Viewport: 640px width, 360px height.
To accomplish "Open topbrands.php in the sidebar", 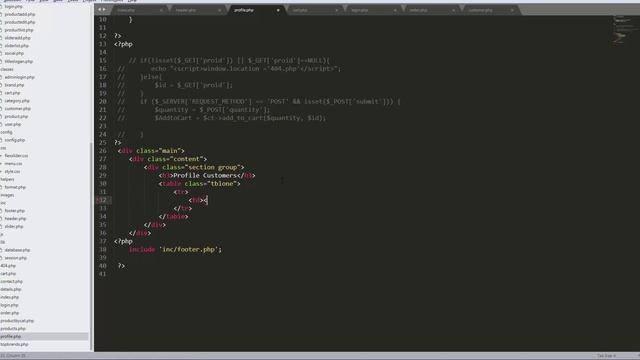I will coord(14,344).
